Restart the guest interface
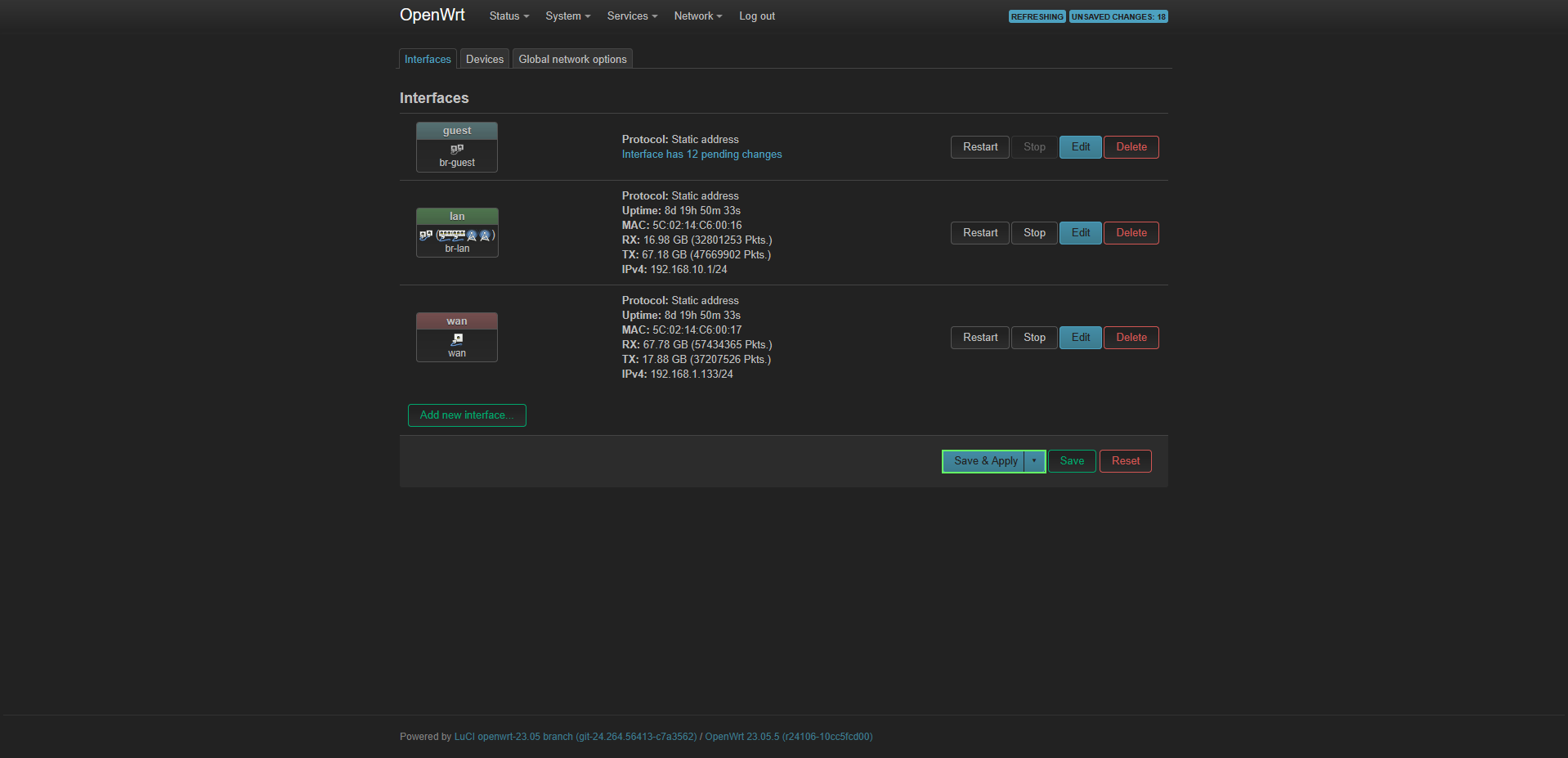Image resolution: width=1568 pixels, height=758 pixels. tap(980, 147)
